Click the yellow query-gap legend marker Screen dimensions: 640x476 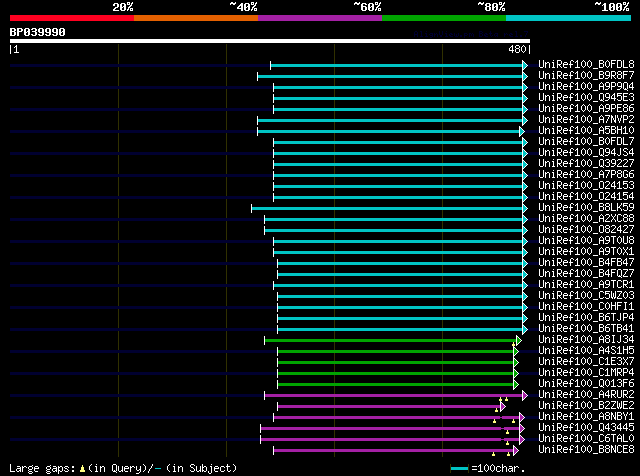pyautogui.click(x=82, y=469)
